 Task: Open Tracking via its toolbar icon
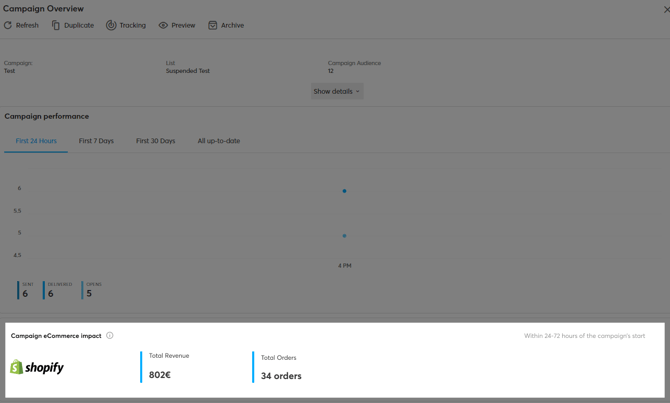click(x=111, y=25)
